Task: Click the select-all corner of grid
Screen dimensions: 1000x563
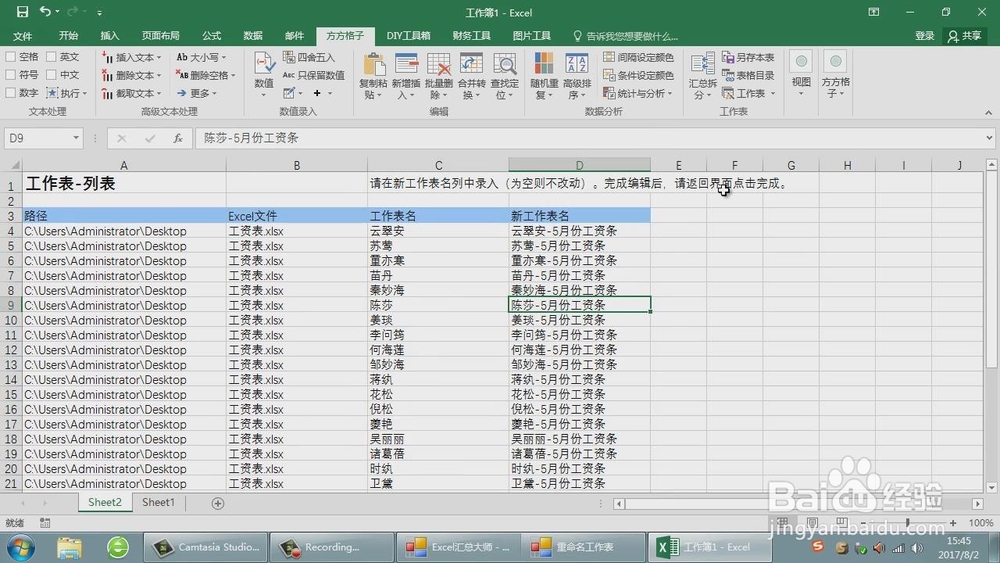Action: click(x=13, y=165)
